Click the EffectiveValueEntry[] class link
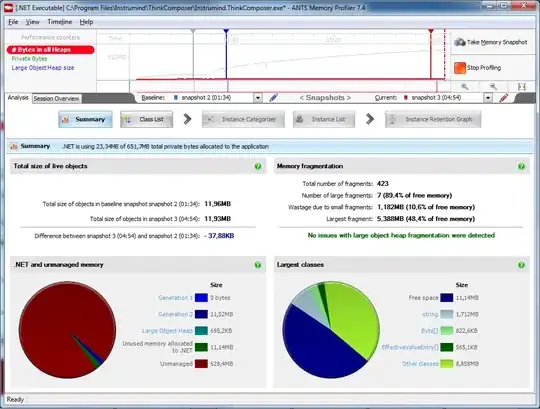Image resolution: width=540 pixels, height=409 pixels. [410, 347]
